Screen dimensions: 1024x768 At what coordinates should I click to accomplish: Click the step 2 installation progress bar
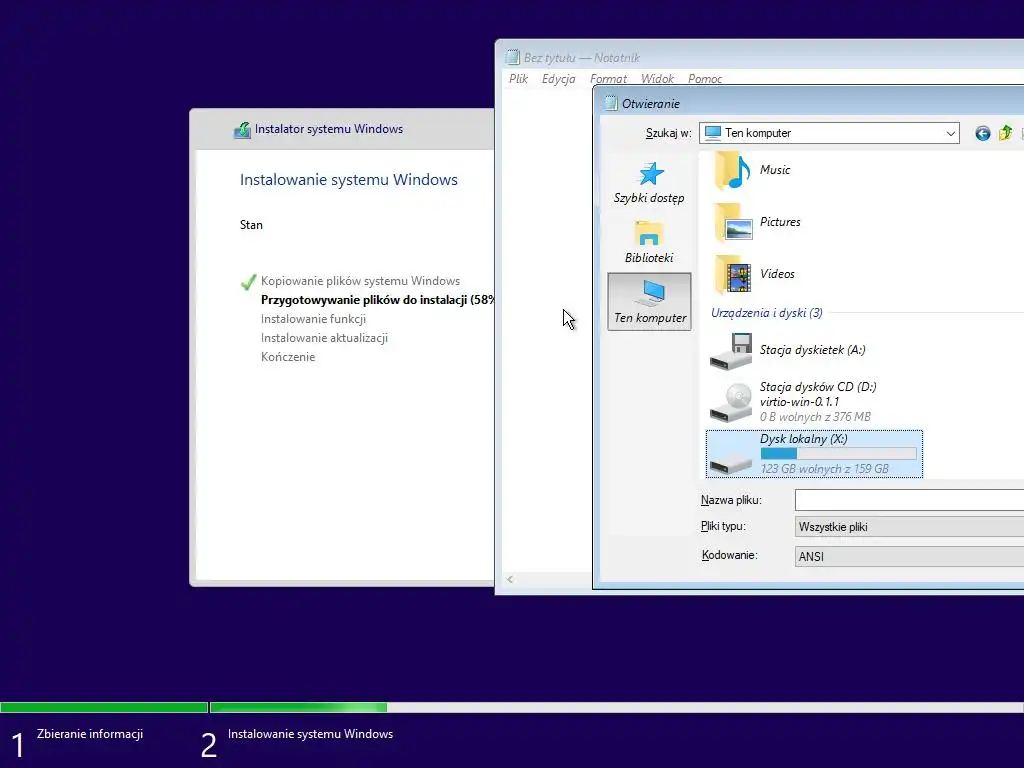tap(616, 707)
